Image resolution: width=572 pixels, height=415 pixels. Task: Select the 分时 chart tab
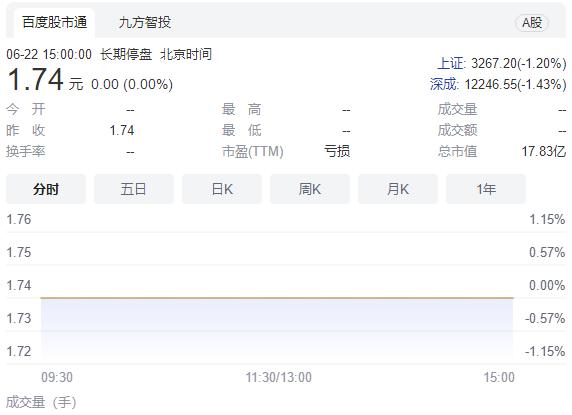tap(46, 189)
